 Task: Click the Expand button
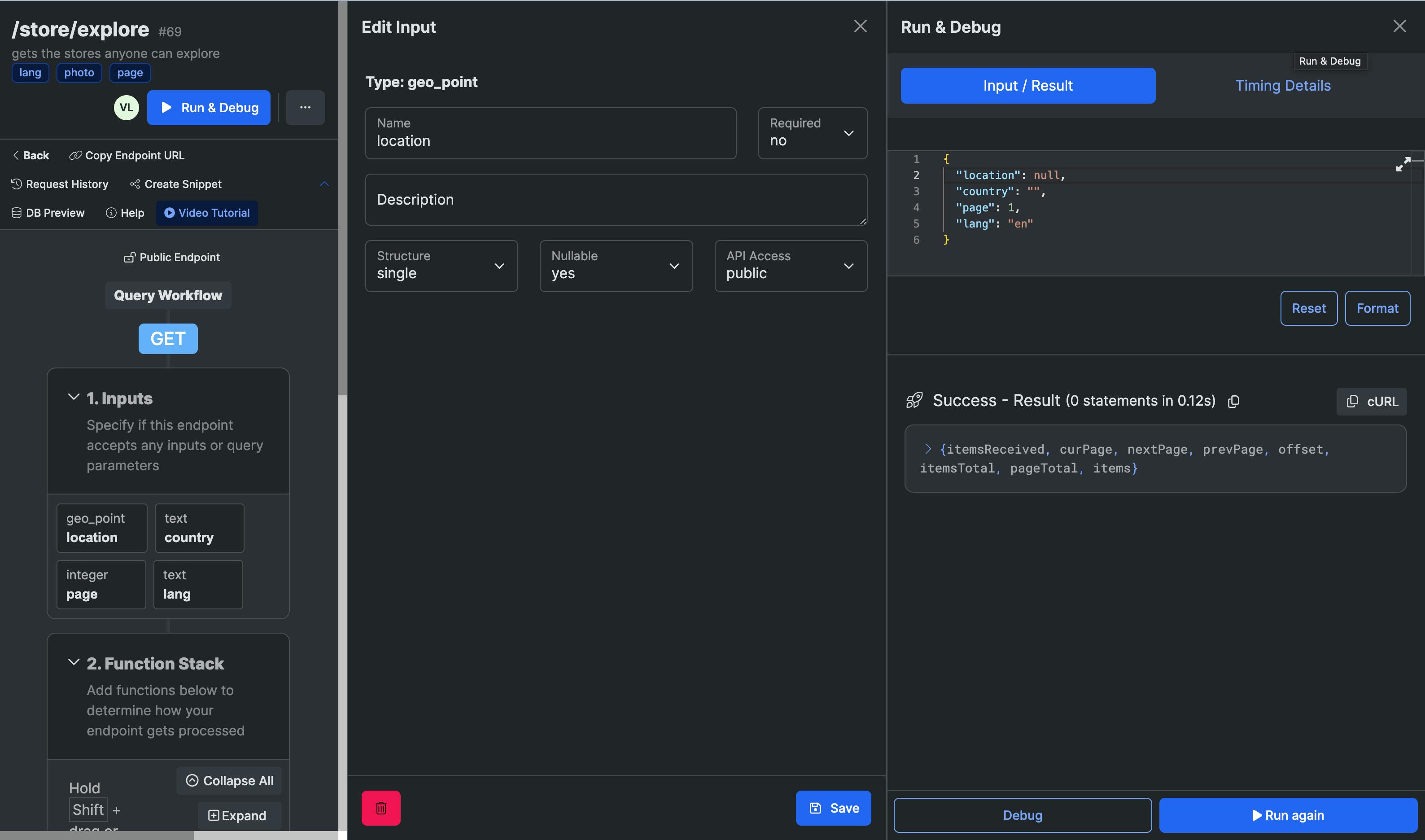click(240, 816)
